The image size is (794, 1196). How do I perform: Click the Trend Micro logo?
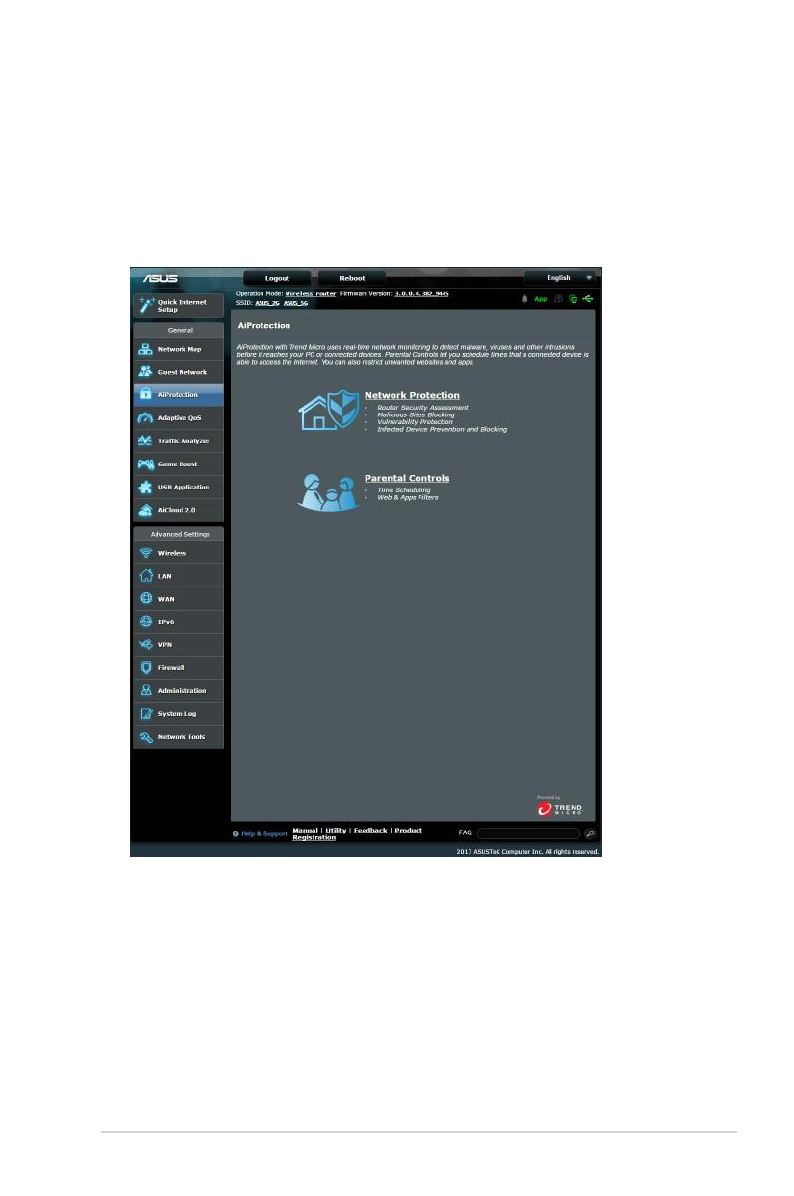point(559,806)
